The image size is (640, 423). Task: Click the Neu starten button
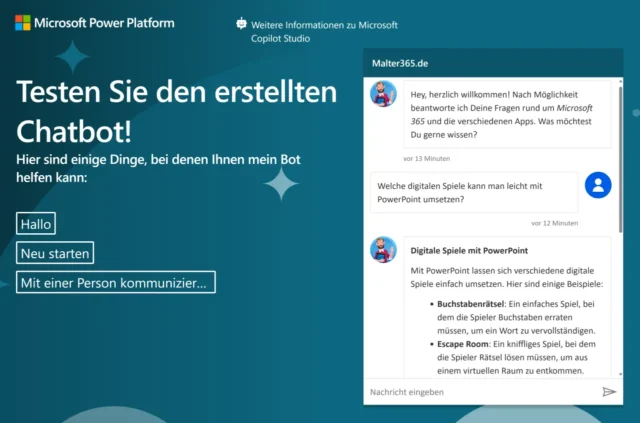click(x=56, y=254)
